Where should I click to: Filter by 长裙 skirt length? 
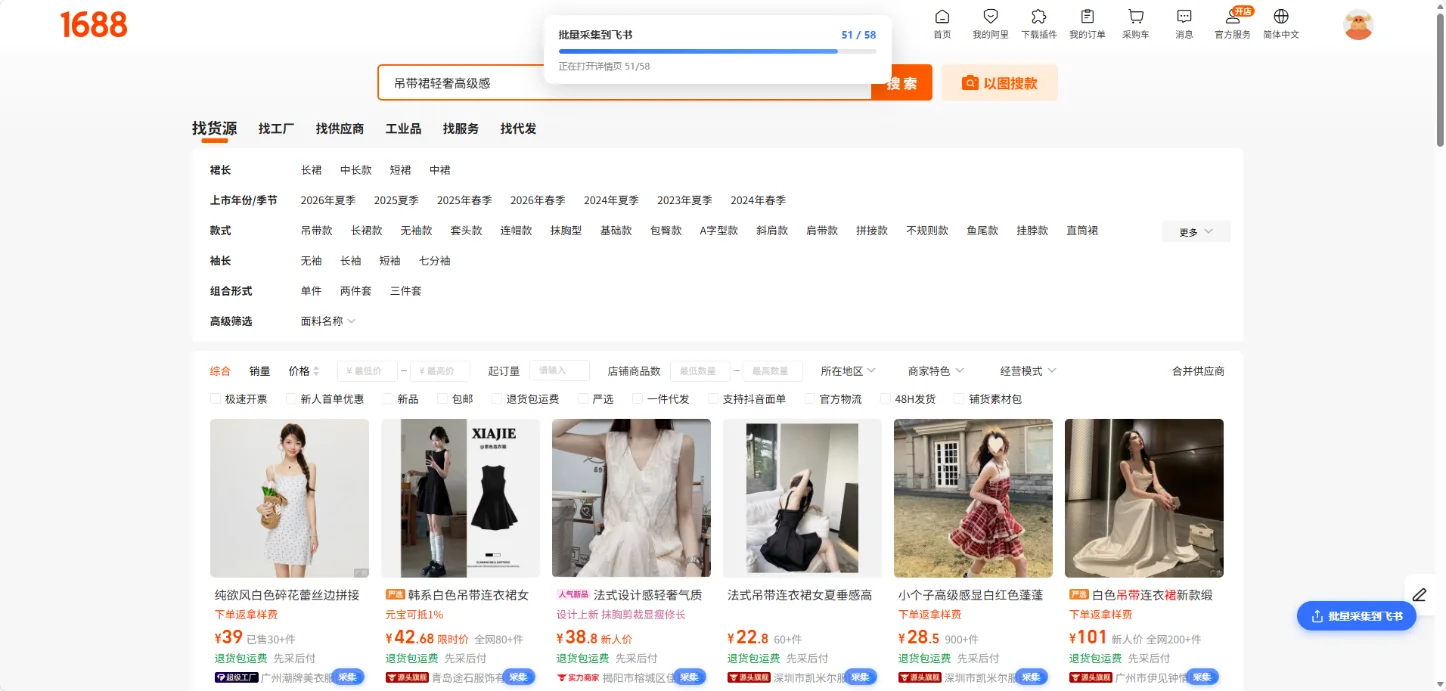click(x=312, y=170)
